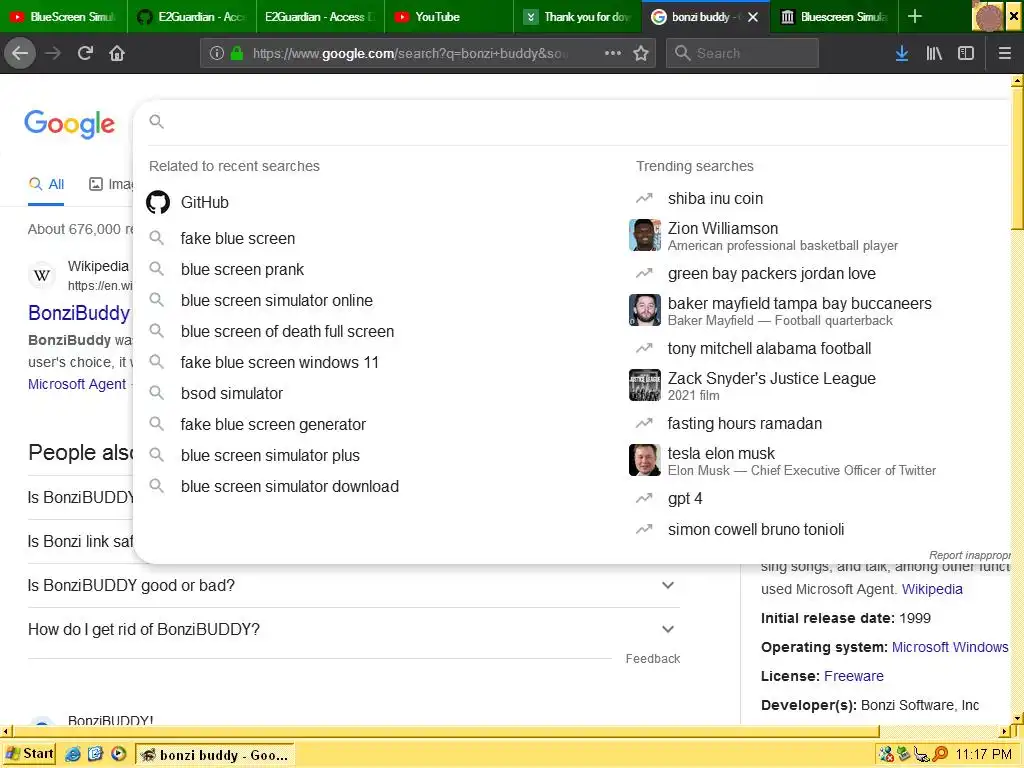This screenshot has width=1024, height=768.
Task: Open the Firefox home page
Action: point(117,53)
